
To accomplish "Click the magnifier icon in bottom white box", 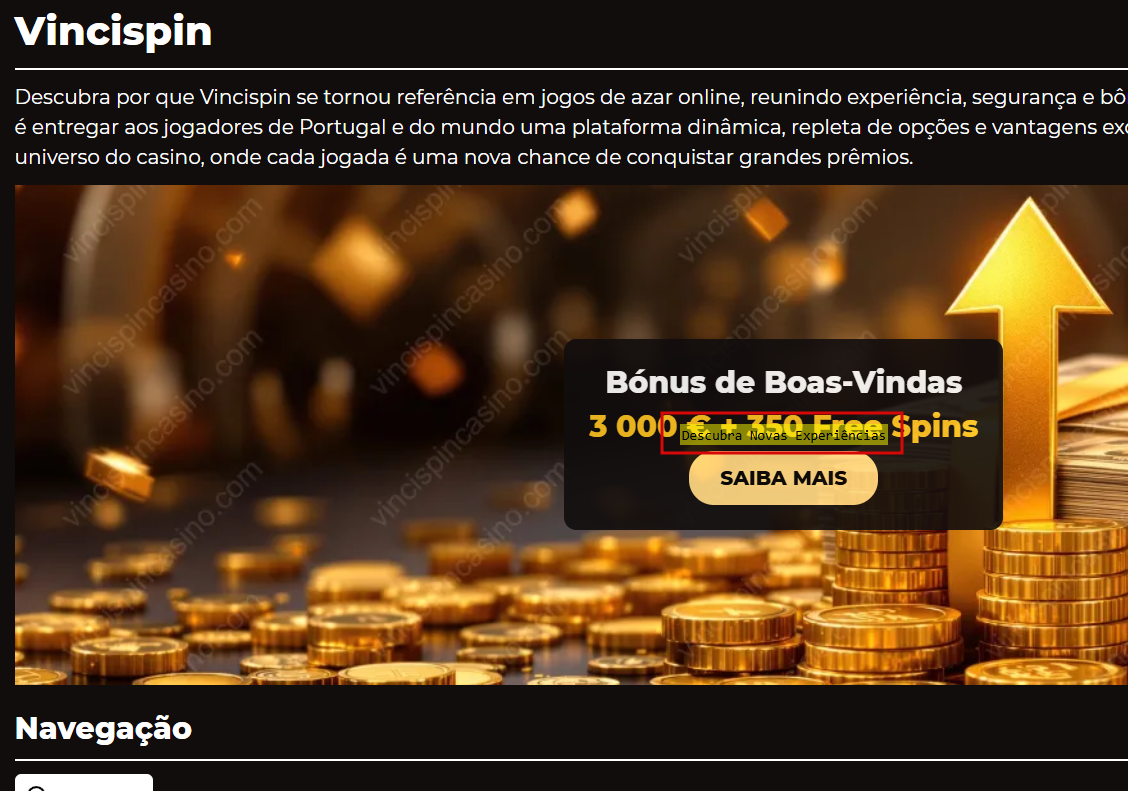I will [36, 788].
